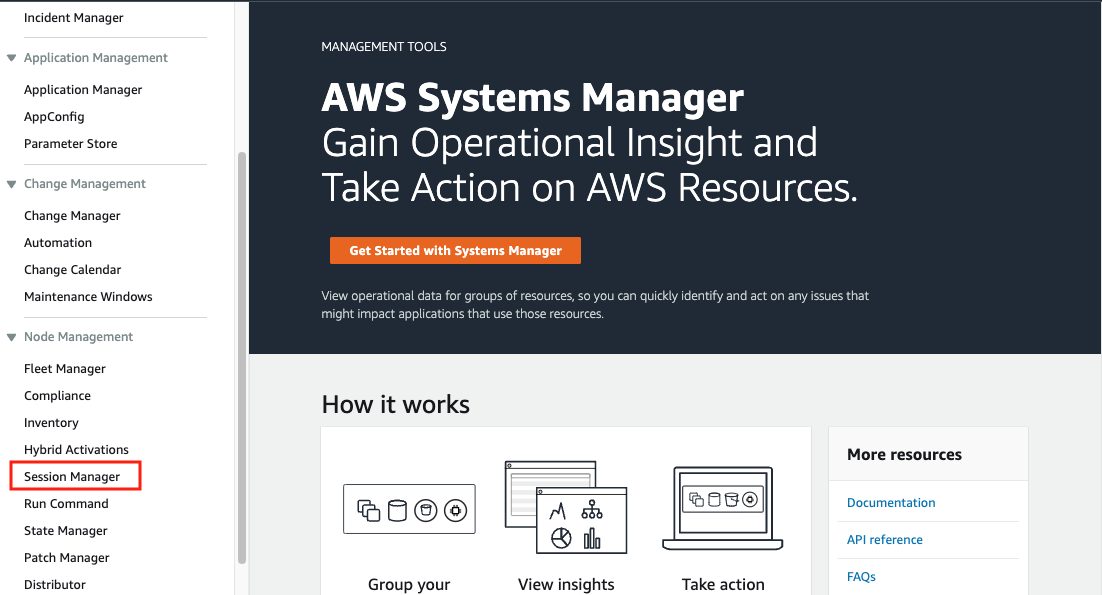Open Session Manager in sidebar
Image resolution: width=1102 pixels, height=595 pixels.
click(x=72, y=477)
